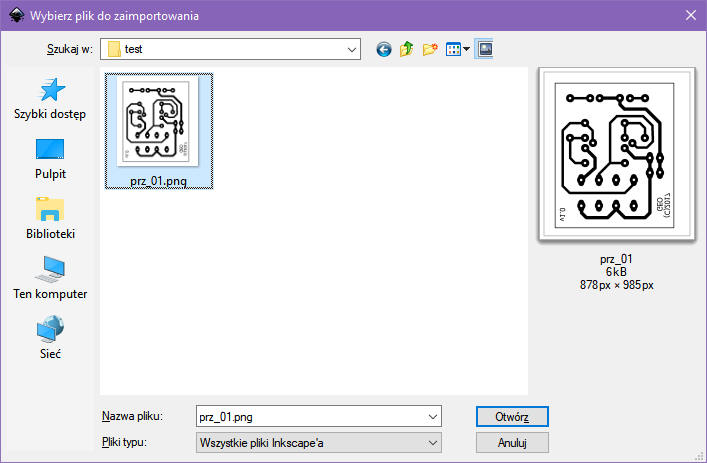Open the view menu icon

[457, 49]
